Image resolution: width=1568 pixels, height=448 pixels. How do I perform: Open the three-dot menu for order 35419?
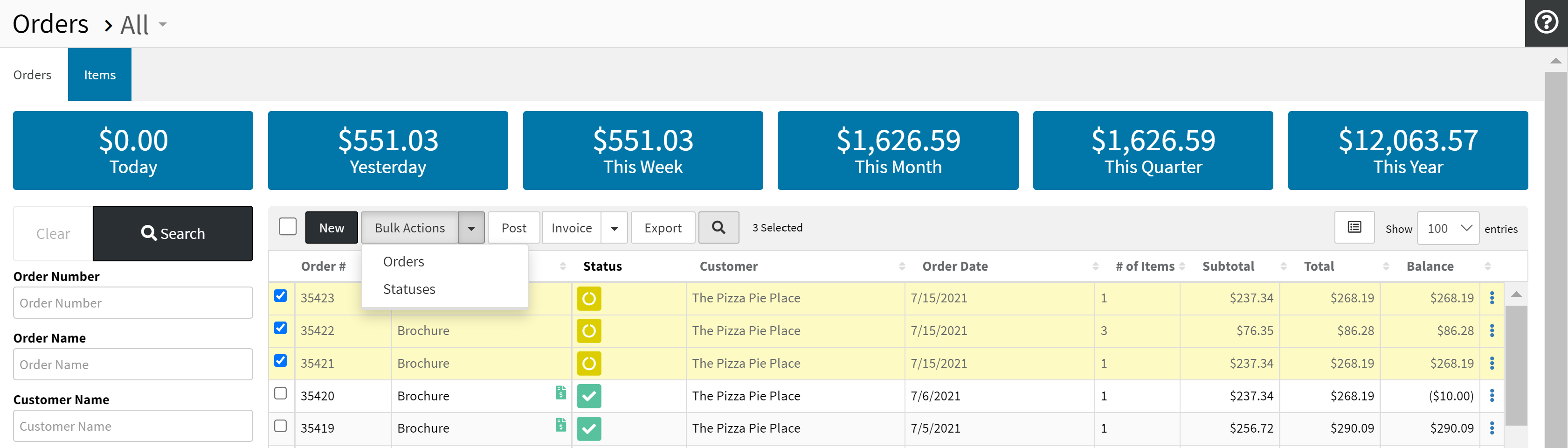click(1492, 428)
